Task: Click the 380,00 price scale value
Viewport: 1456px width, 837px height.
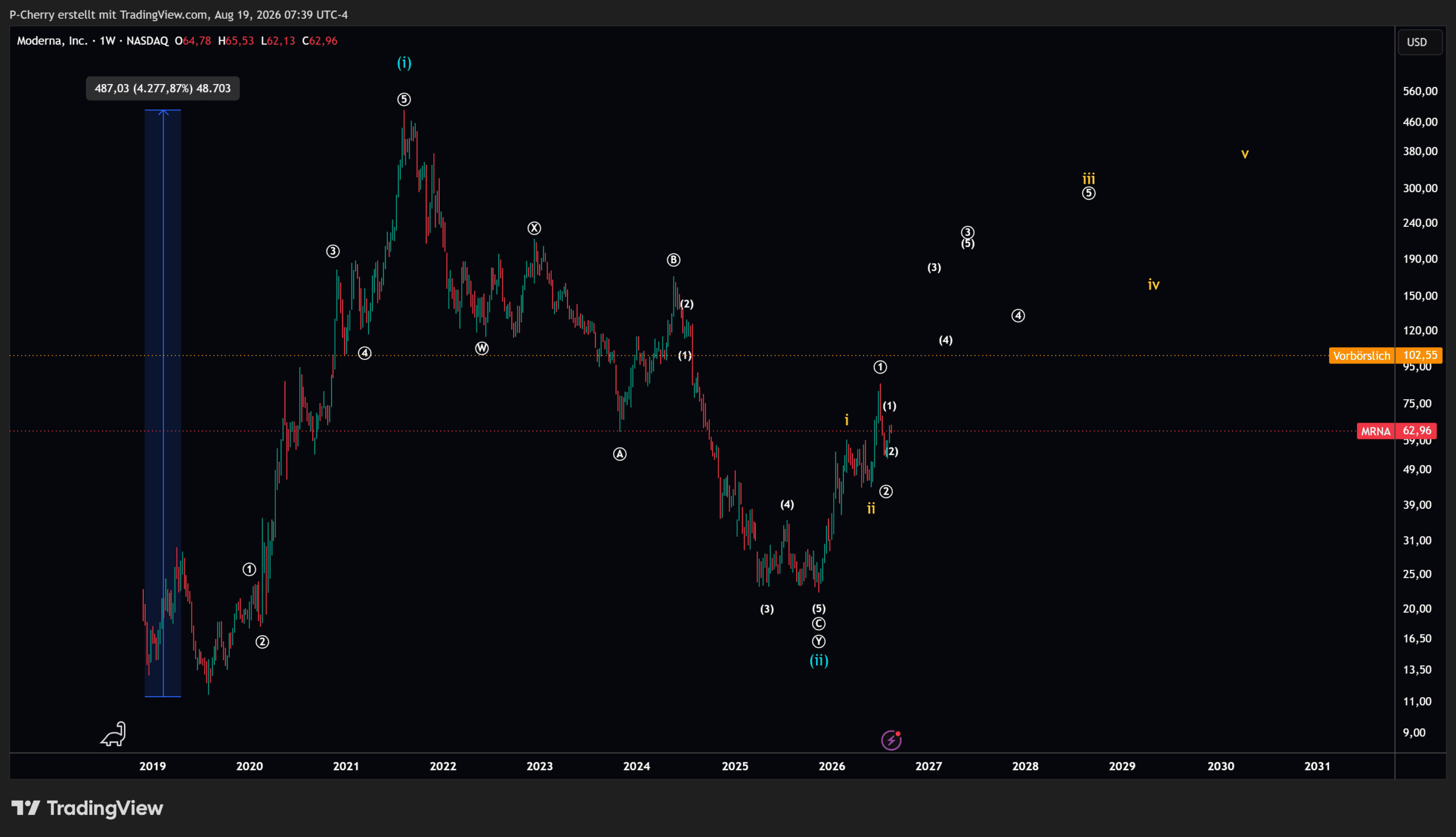Action: pos(1420,151)
